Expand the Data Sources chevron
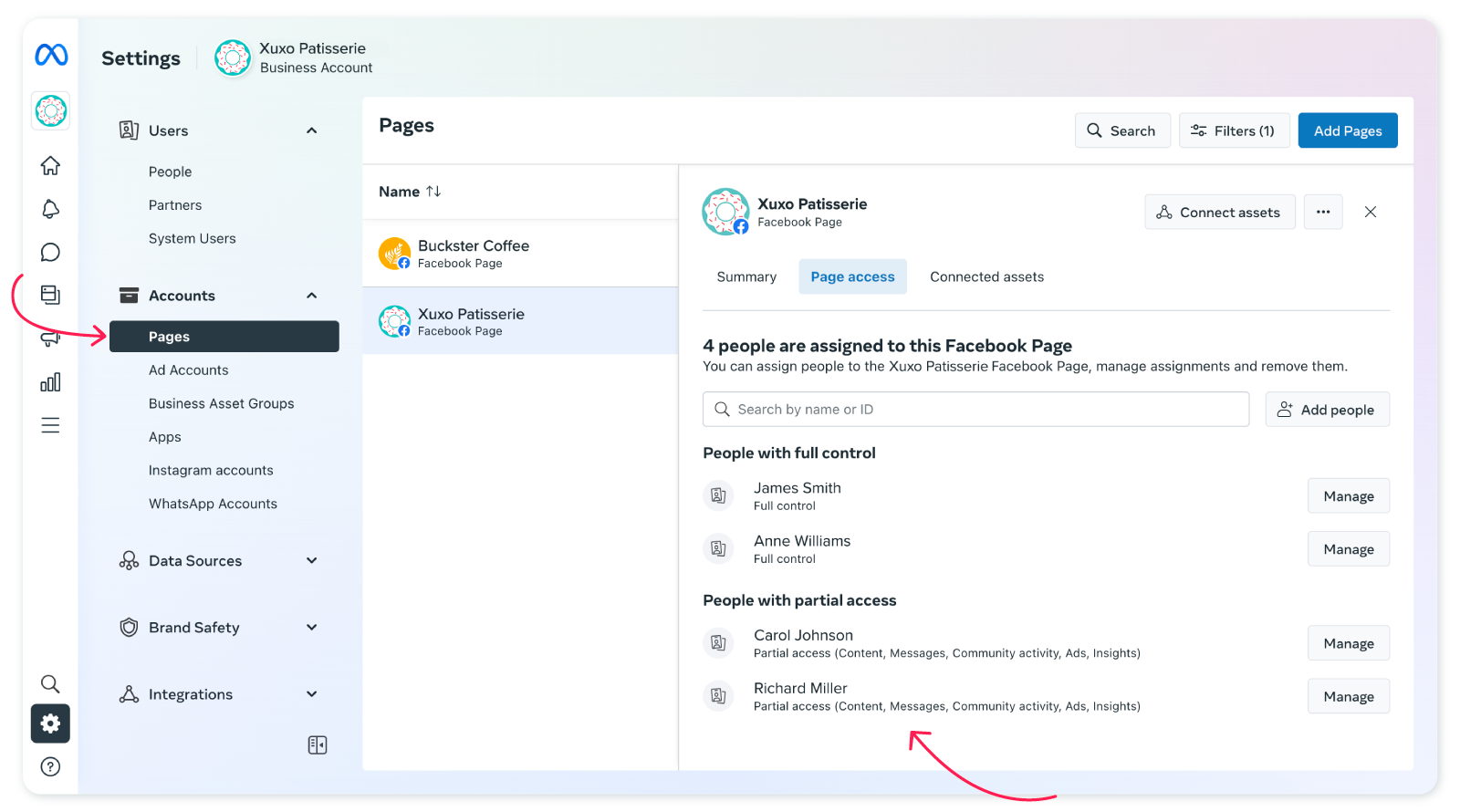Viewport: 1460px width, 812px height. coord(312,560)
